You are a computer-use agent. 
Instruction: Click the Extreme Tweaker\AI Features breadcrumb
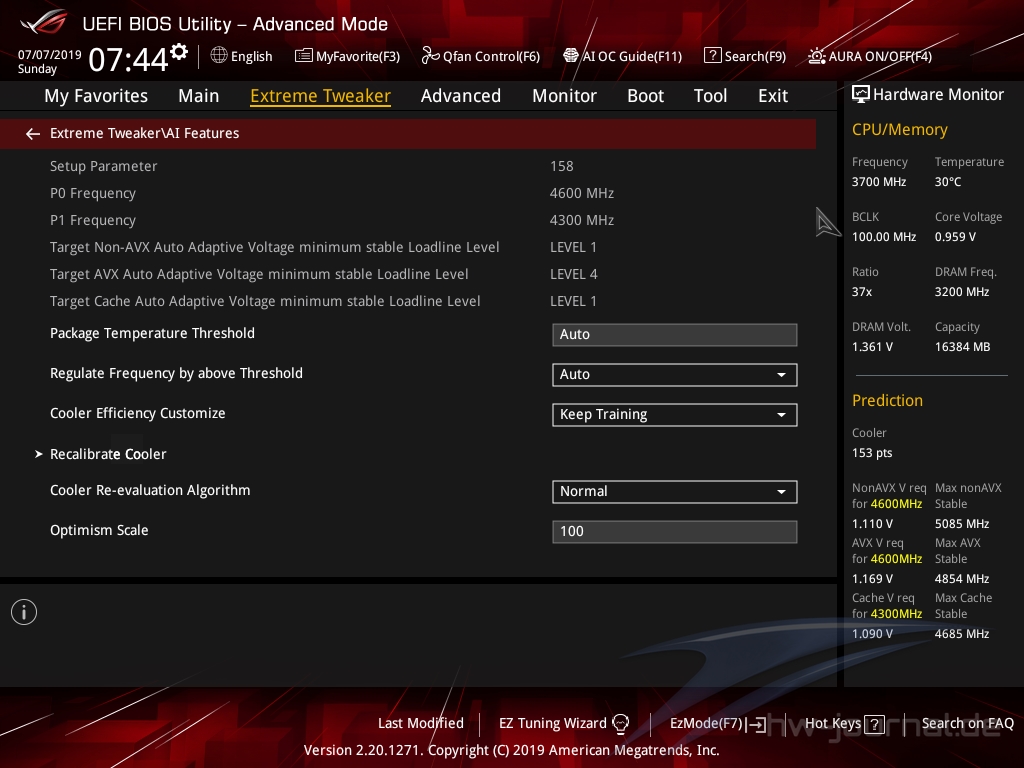point(144,134)
